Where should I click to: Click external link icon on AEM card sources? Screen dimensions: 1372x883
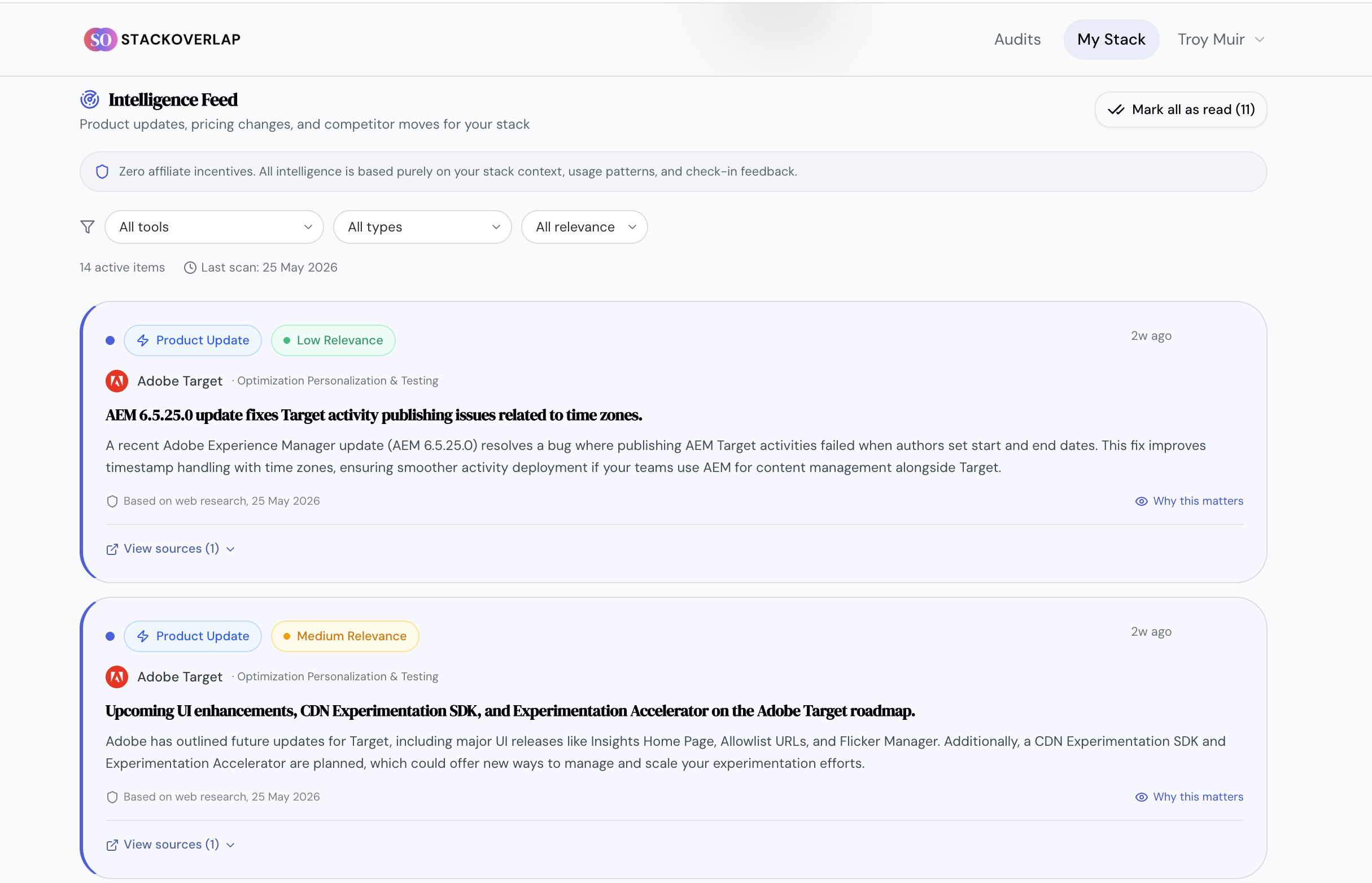click(x=112, y=549)
